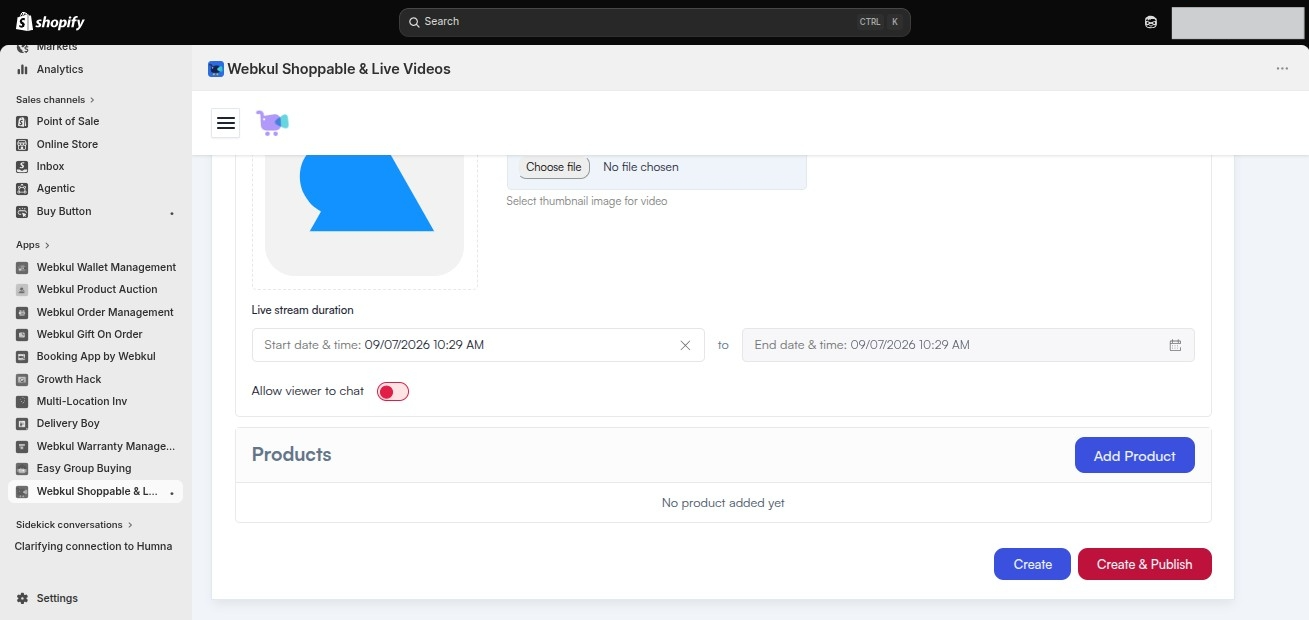
Task: Click the Online Store icon
Action: click(22, 144)
